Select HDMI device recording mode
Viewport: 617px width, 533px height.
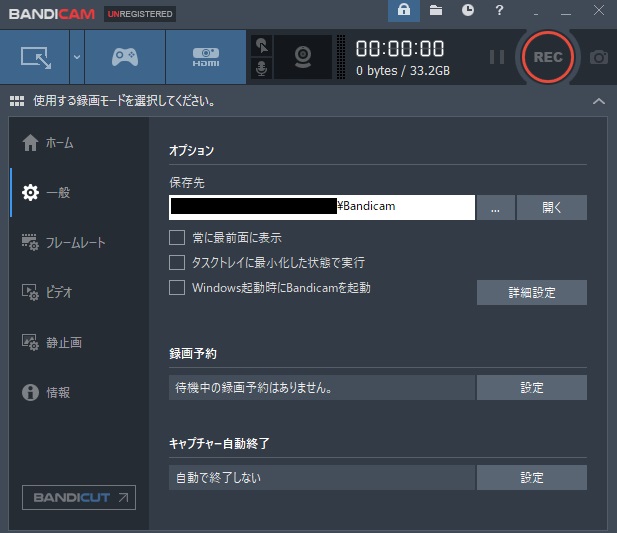pyautogui.click(x=206, y=57)
